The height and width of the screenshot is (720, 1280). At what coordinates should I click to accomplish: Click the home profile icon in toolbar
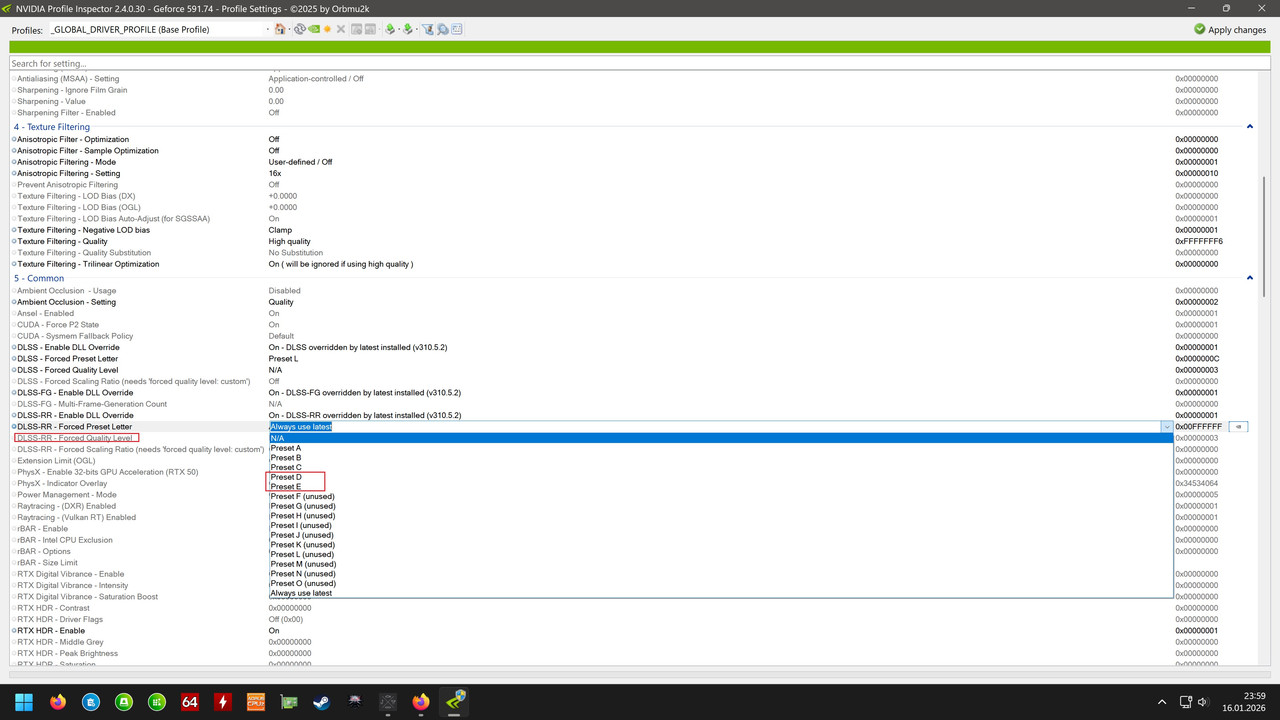[280, 29]
